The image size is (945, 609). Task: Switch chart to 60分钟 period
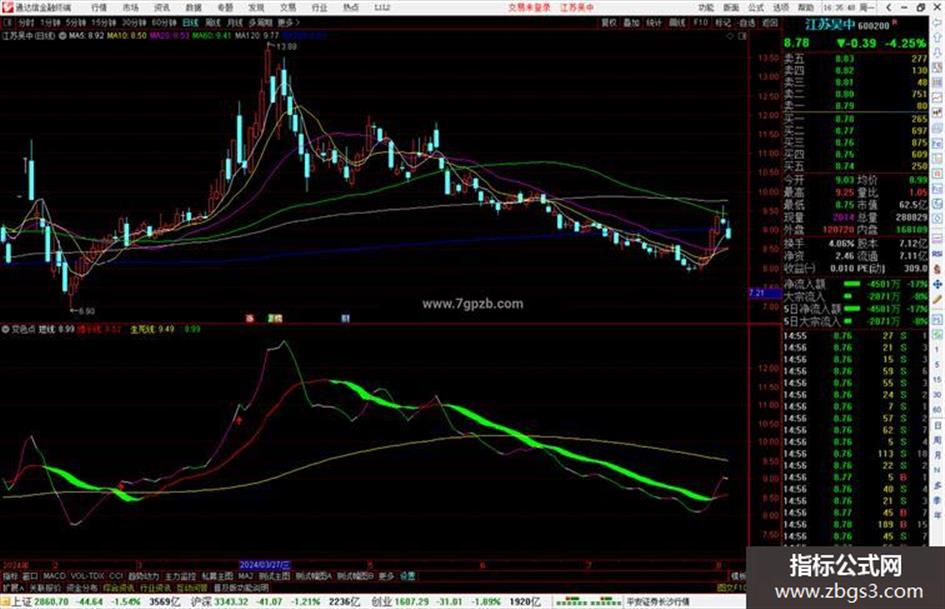coord(163,22)
